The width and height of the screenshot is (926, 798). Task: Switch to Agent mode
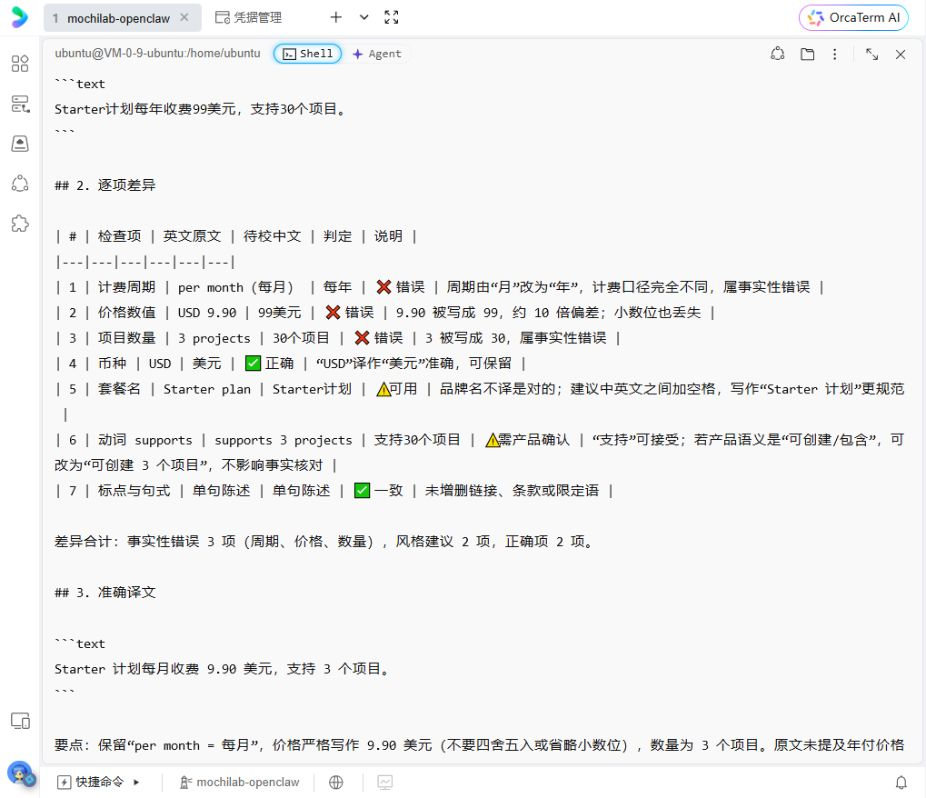pos(377,54)
